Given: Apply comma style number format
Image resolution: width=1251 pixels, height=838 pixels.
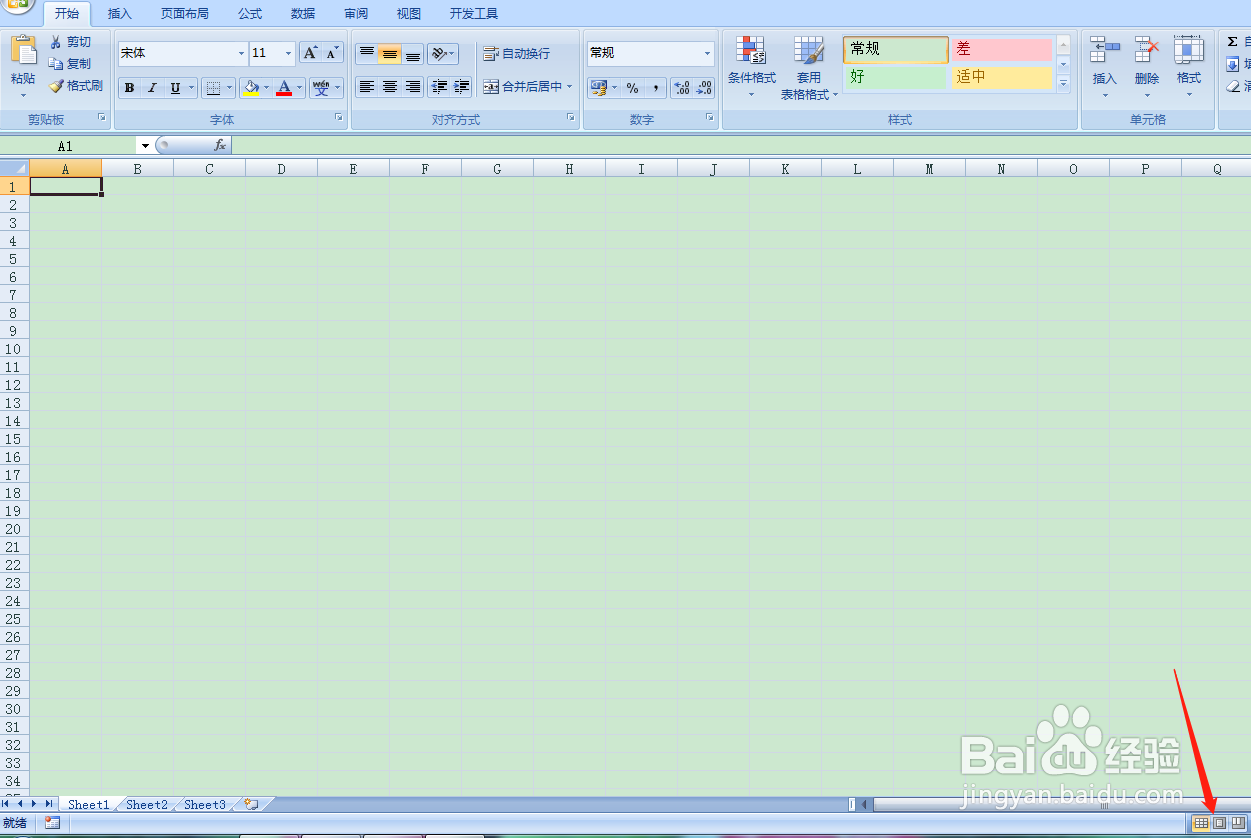Looking at the screenshot, I should (656, 88).
